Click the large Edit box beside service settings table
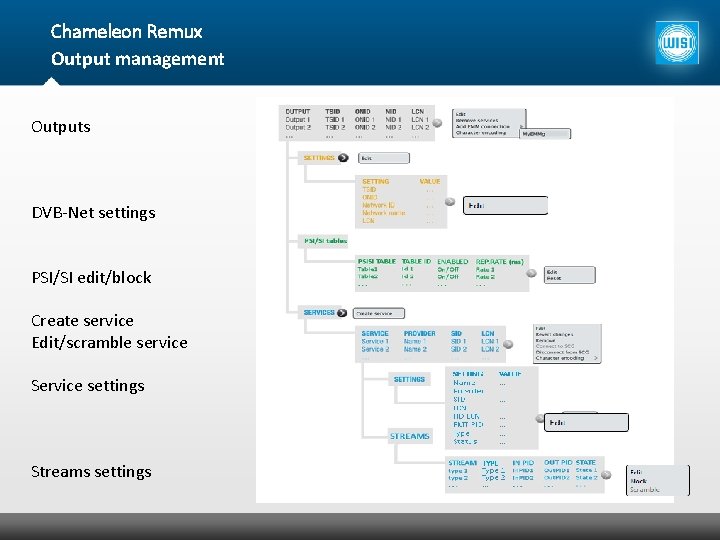The height and width of the screenshot is (540, 720). [x=586, y=422]
